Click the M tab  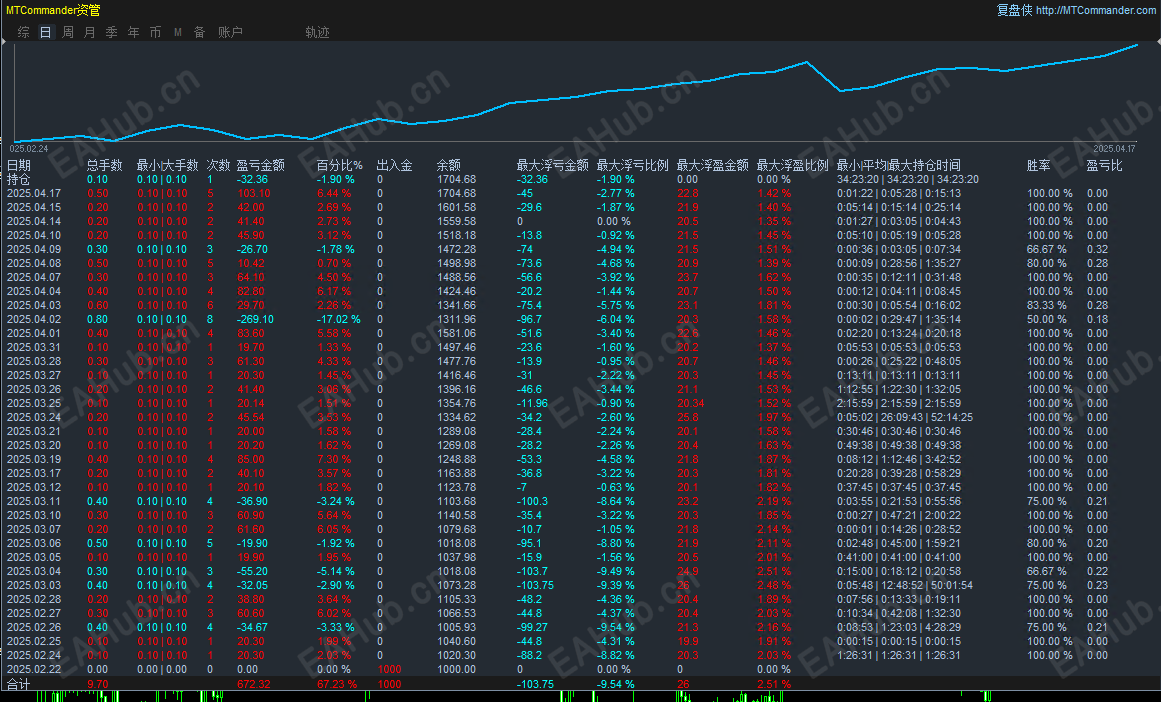click(178, 33)
